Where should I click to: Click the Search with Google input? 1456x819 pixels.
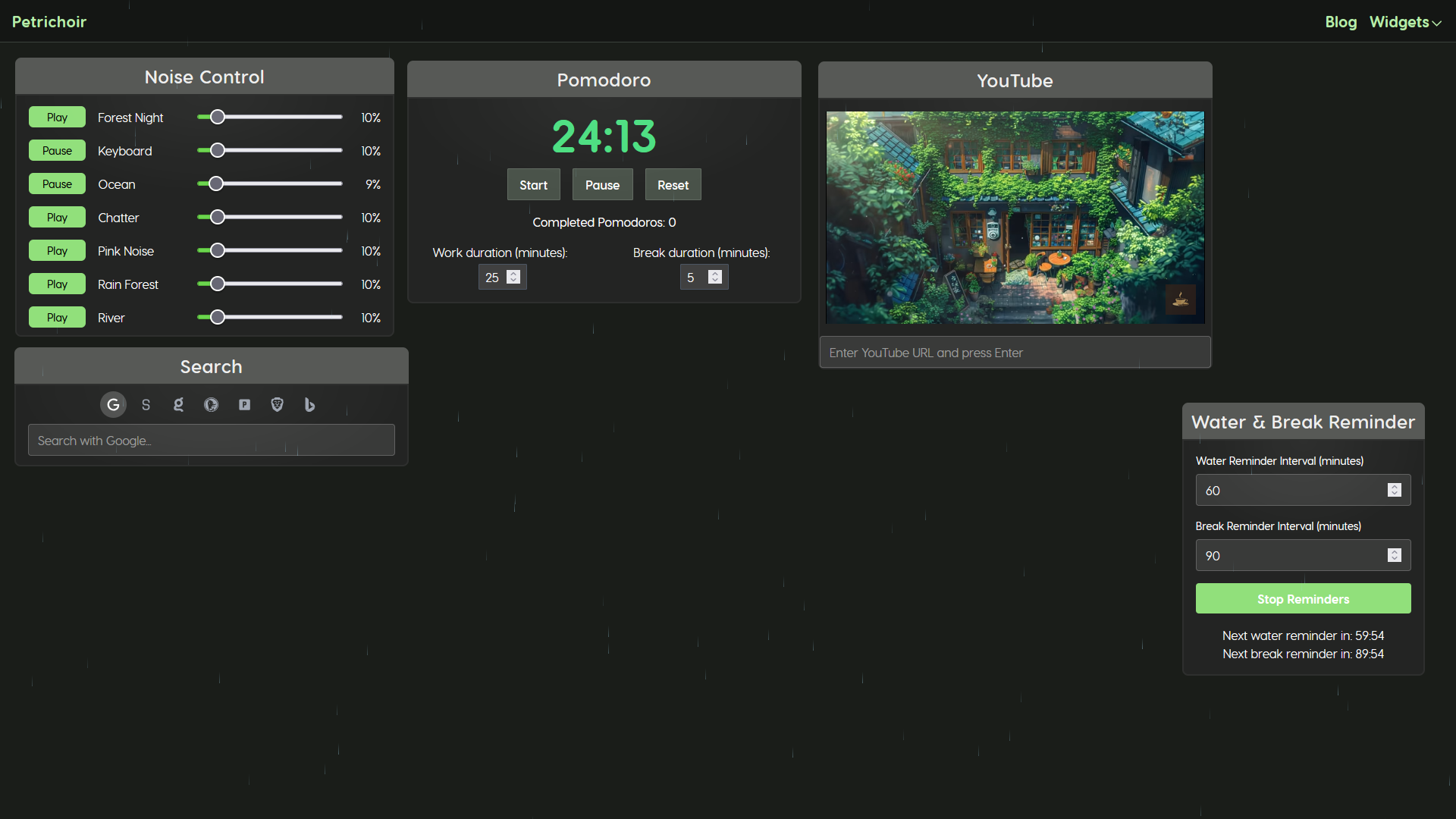(212, 440)
